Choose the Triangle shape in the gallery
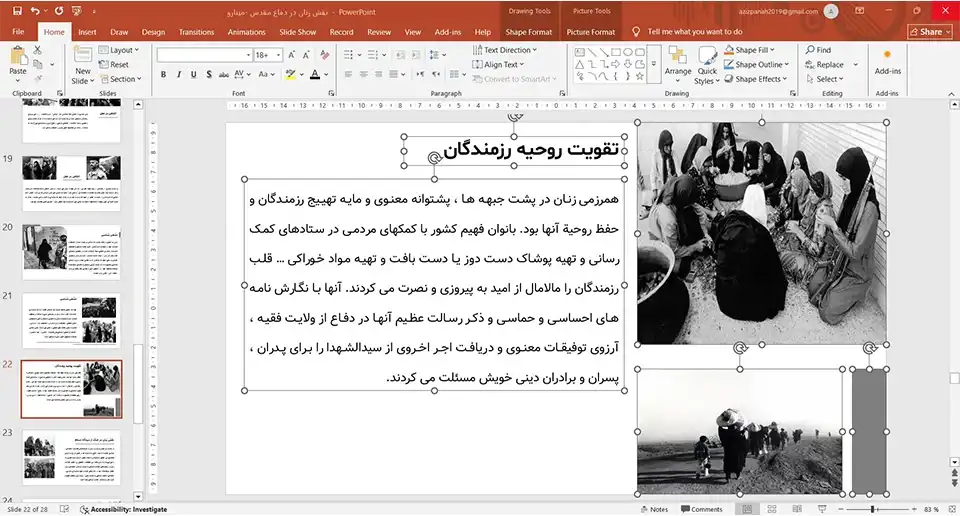Viewport: 960px width, 516px height. click(579, 64)
